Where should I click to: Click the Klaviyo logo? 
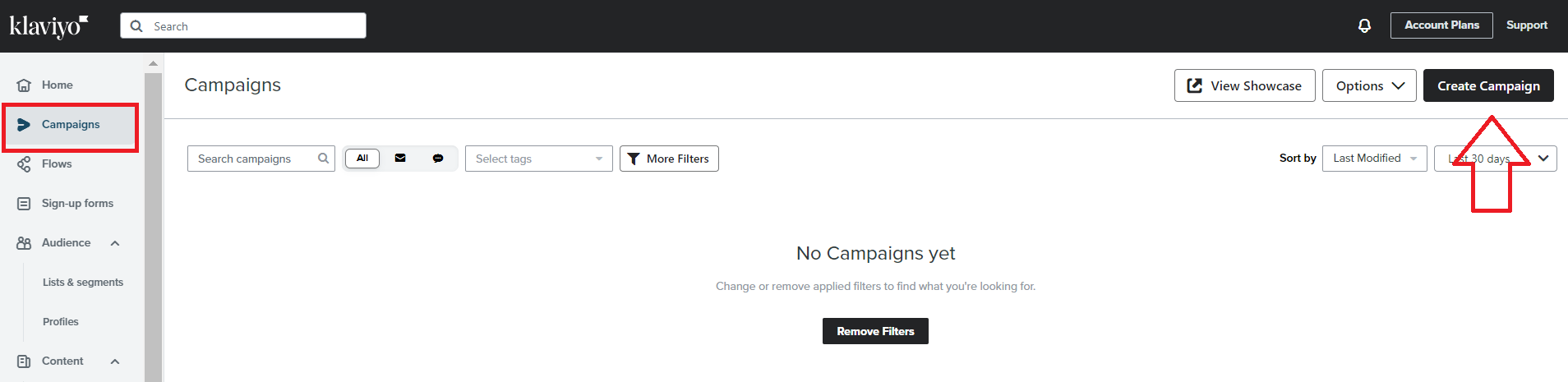click(48, 26)
